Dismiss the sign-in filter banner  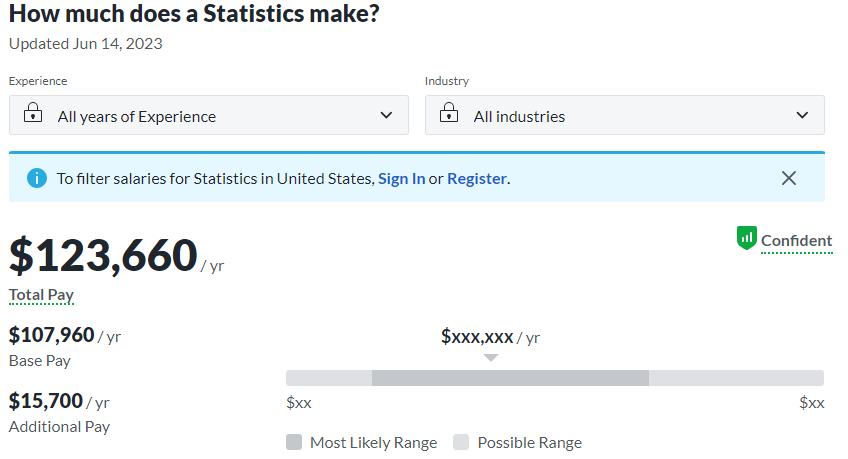point(789,178)
